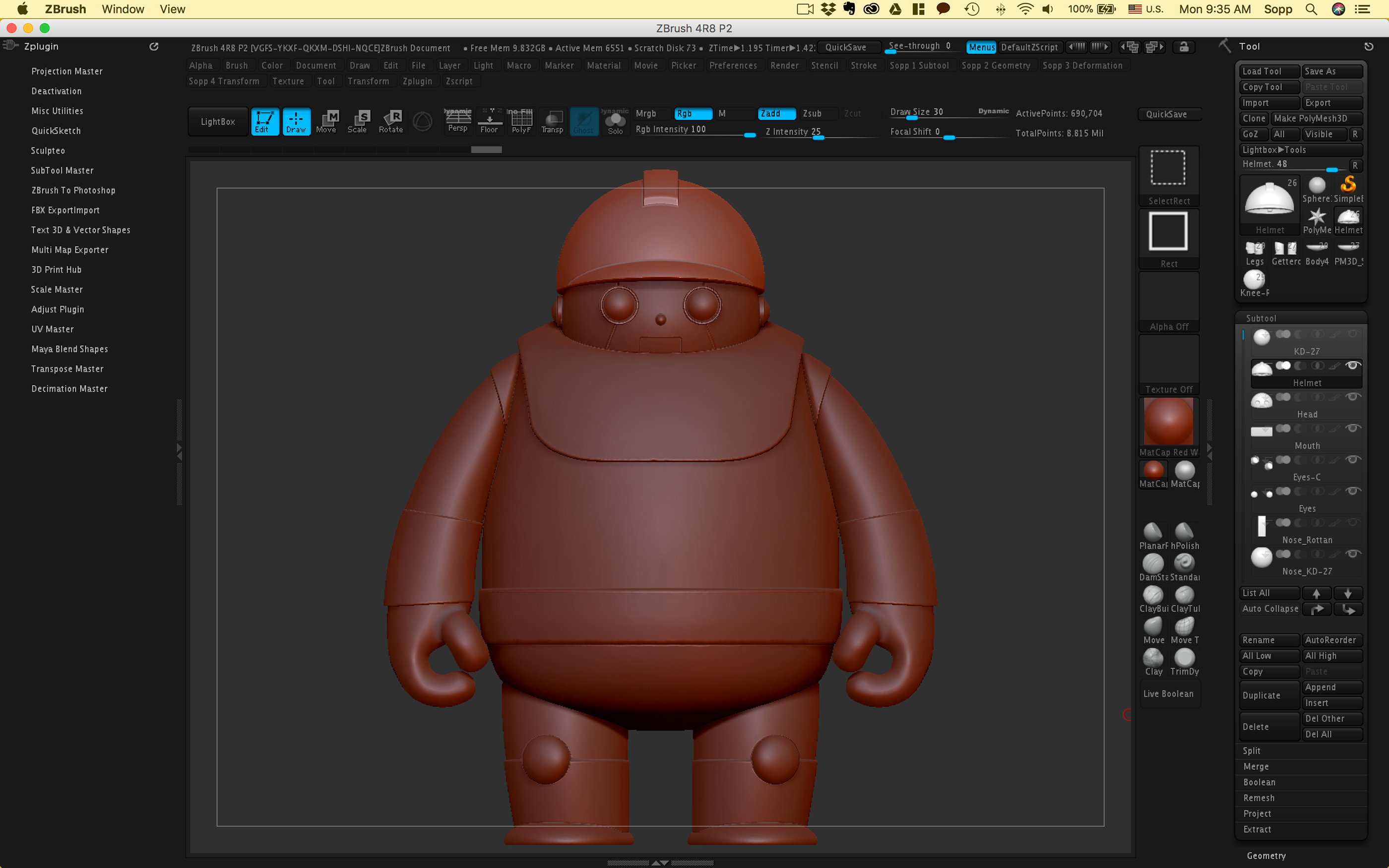Toggle Zadd sculpting mode off

pos(776,114)
